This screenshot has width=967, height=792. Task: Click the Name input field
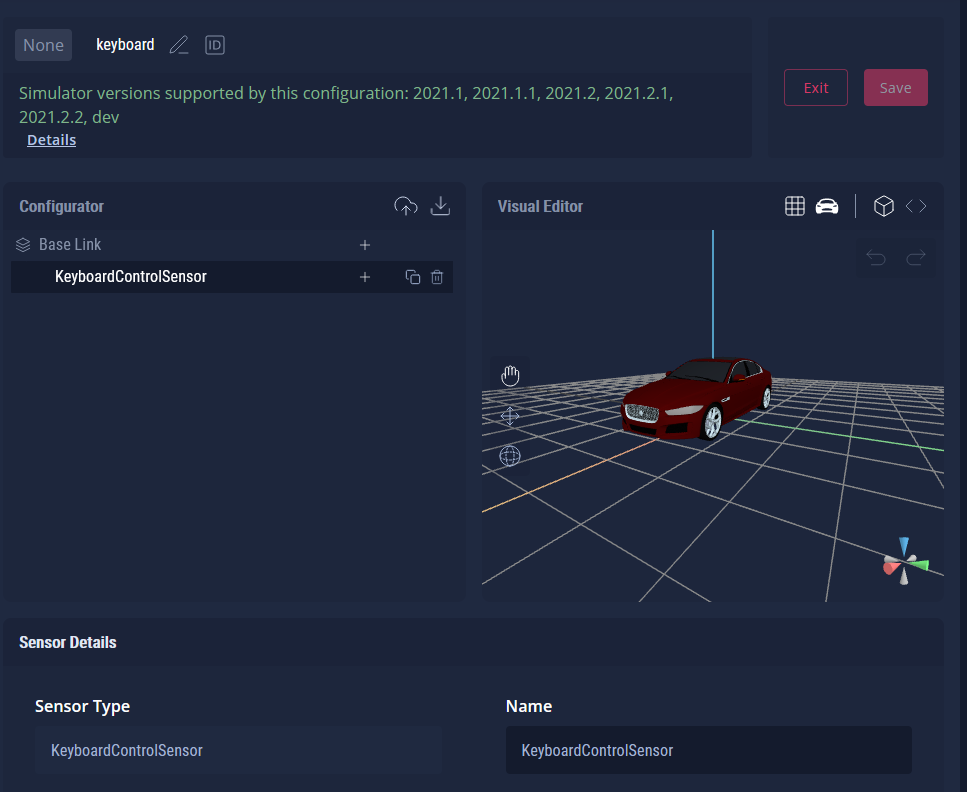(709, 750)
